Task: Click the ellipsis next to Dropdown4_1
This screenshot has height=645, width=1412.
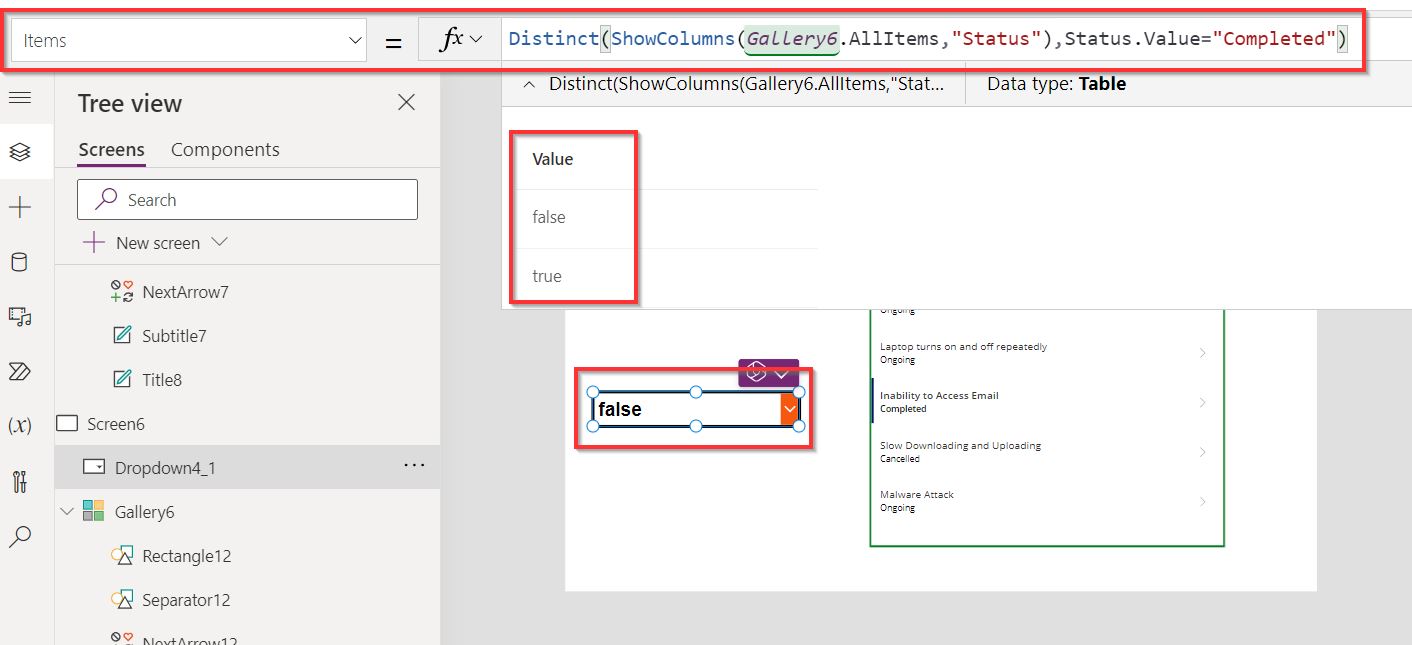Action: (414, 467)
